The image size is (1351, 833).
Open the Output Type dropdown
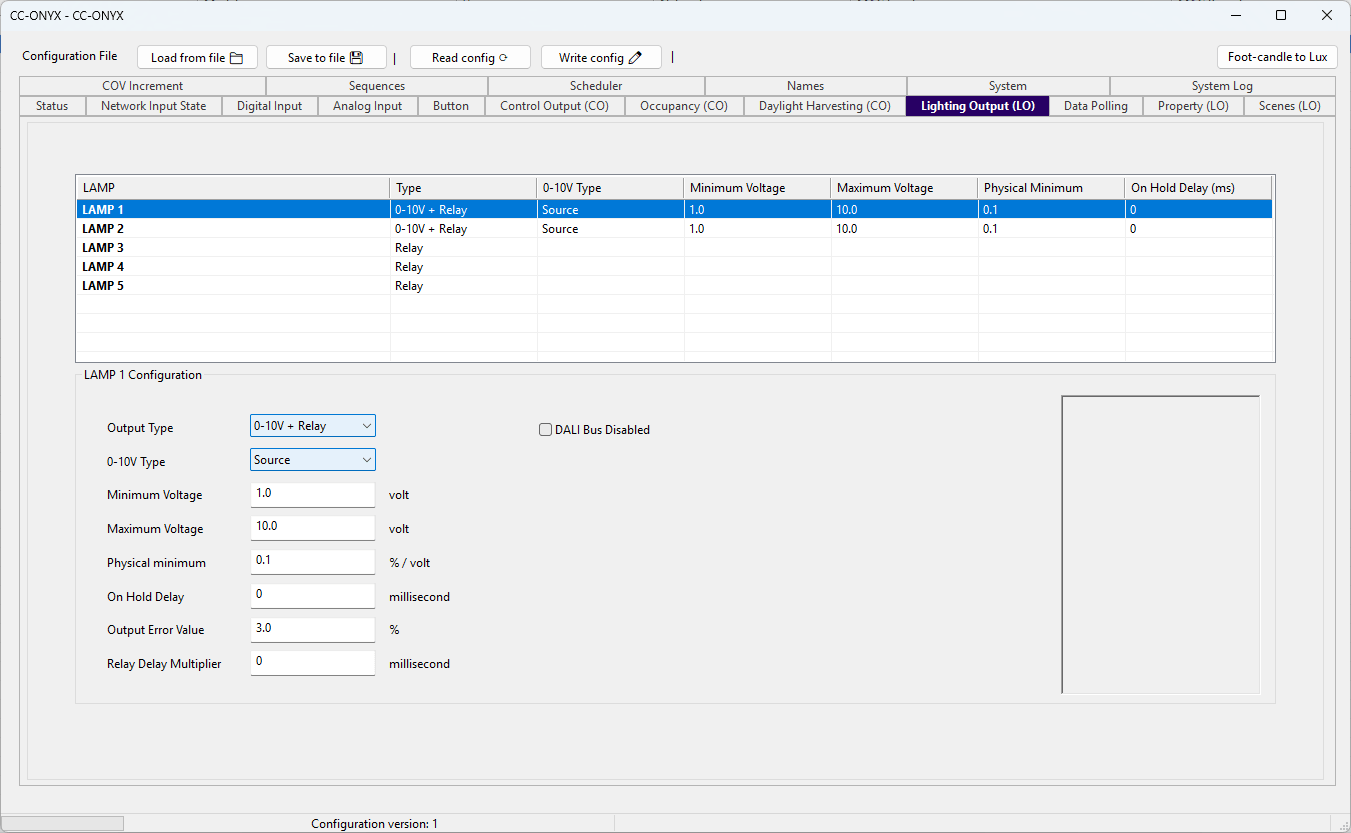click(x=313, y=426)
